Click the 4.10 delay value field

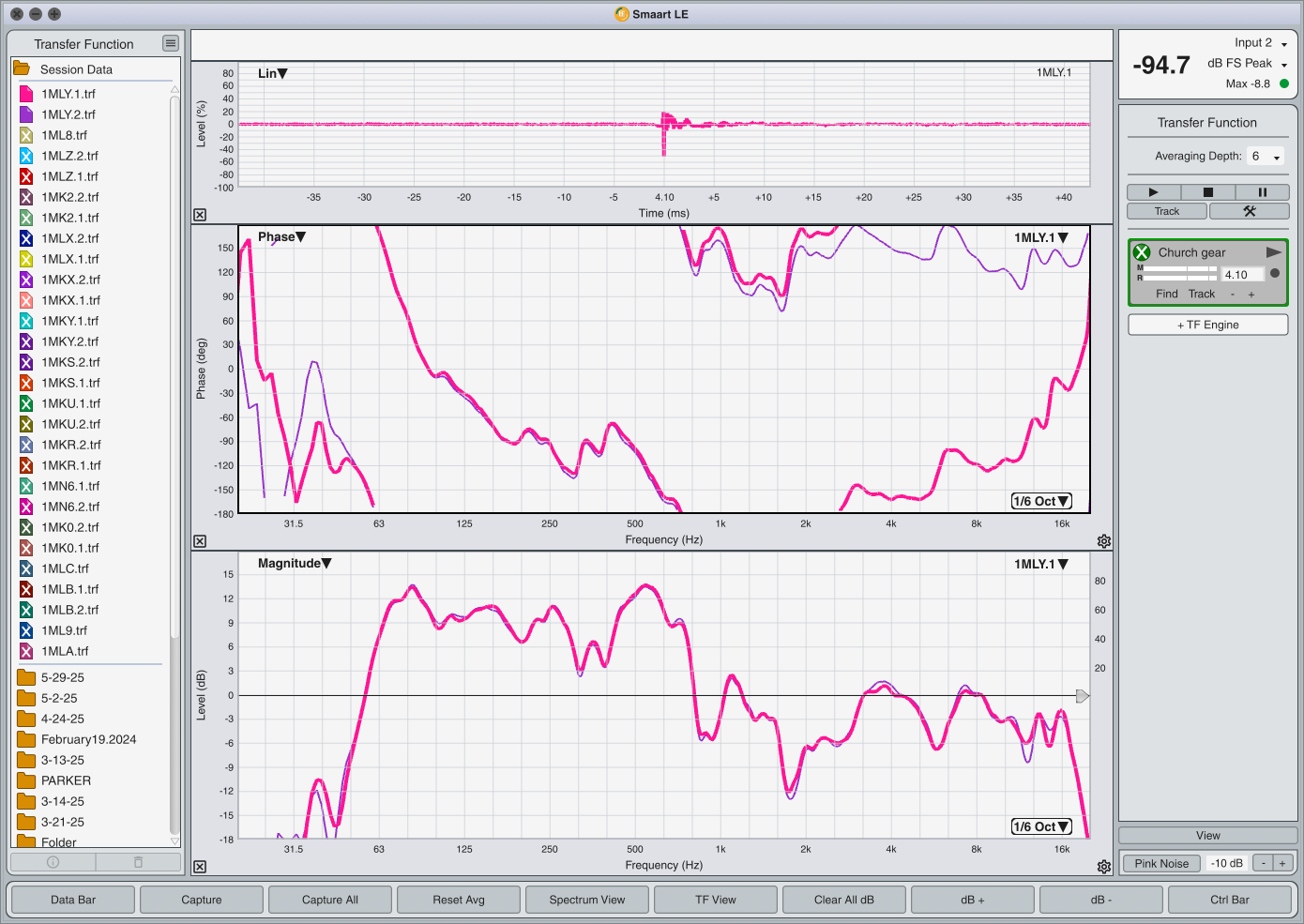tap(1243, 275)
